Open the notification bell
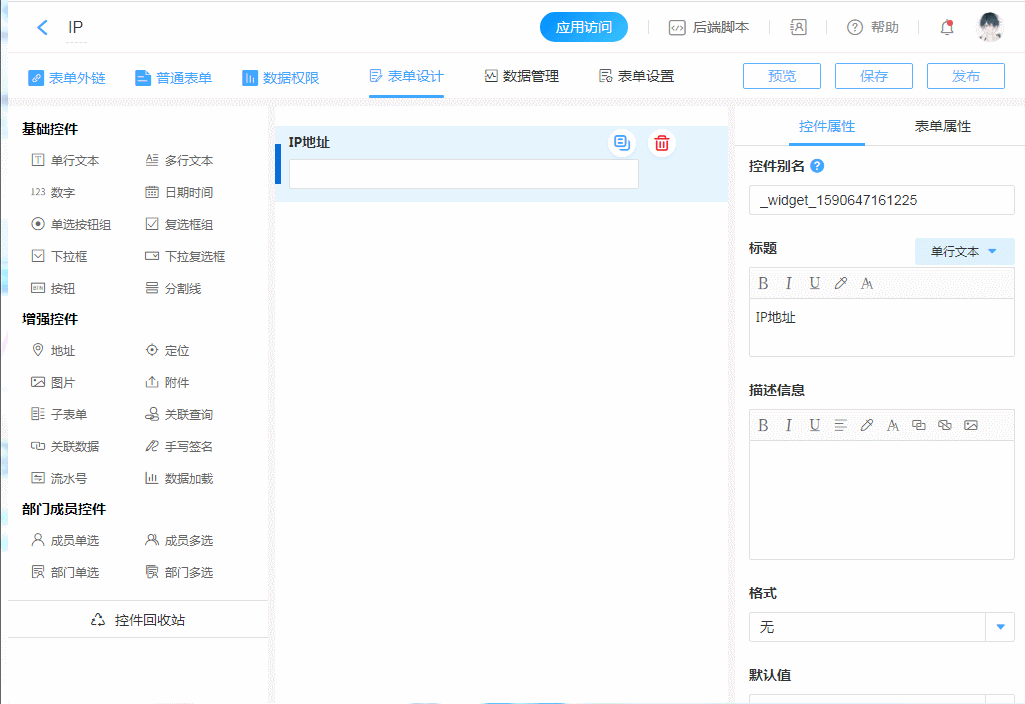Image resolution: width=1025 pixels, height=704 pixels. point(947,28)
